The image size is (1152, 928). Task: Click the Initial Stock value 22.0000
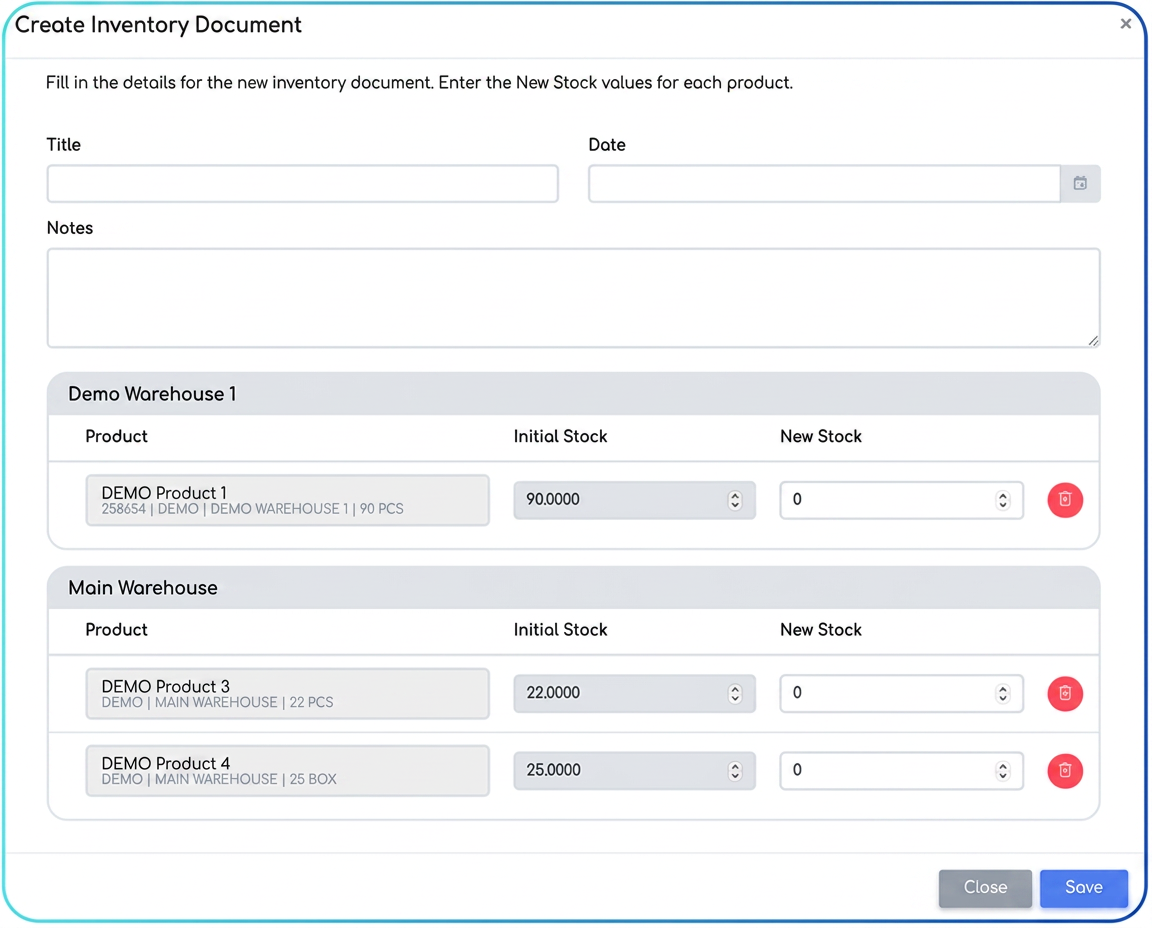tap(553, 693)
